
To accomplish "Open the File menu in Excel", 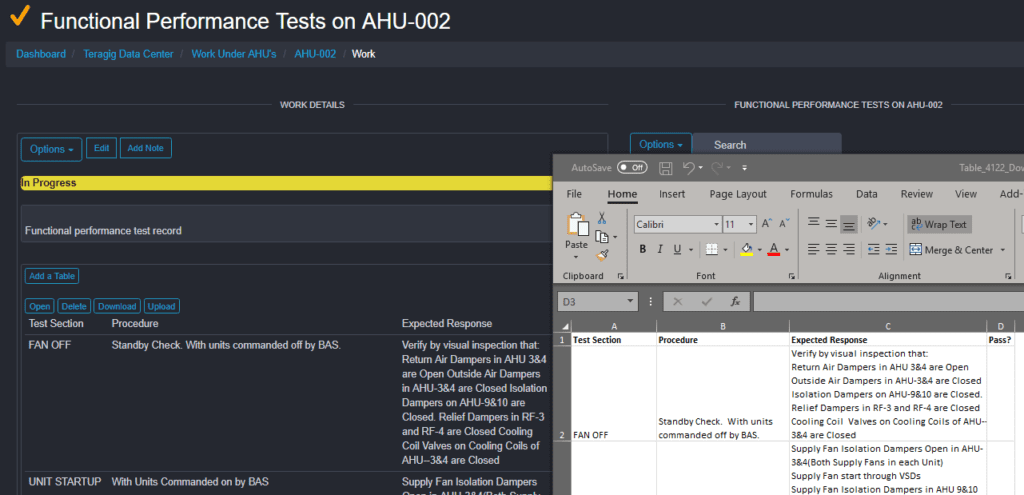I will 574,194.
